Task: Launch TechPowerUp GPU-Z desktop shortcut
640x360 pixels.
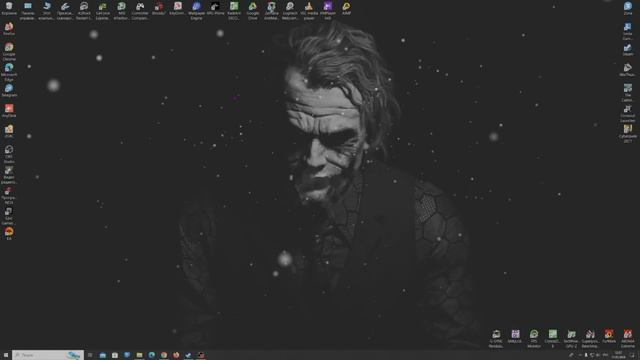Action: click(571, 339)
